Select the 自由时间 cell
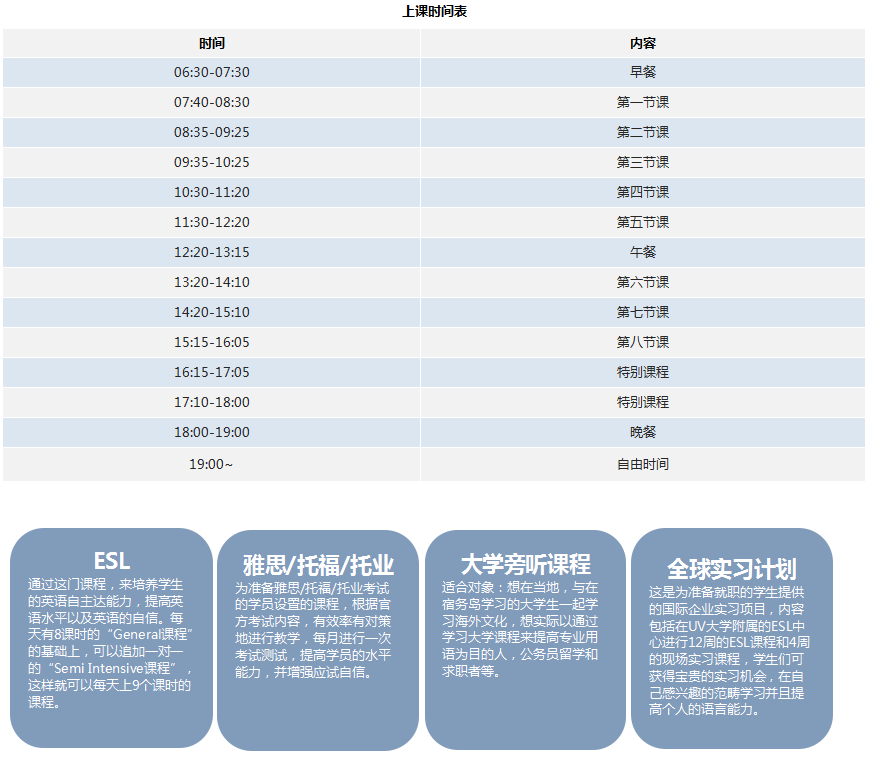Image resolution: width=870 pixels, height=773 pixels. coord(643,464)
